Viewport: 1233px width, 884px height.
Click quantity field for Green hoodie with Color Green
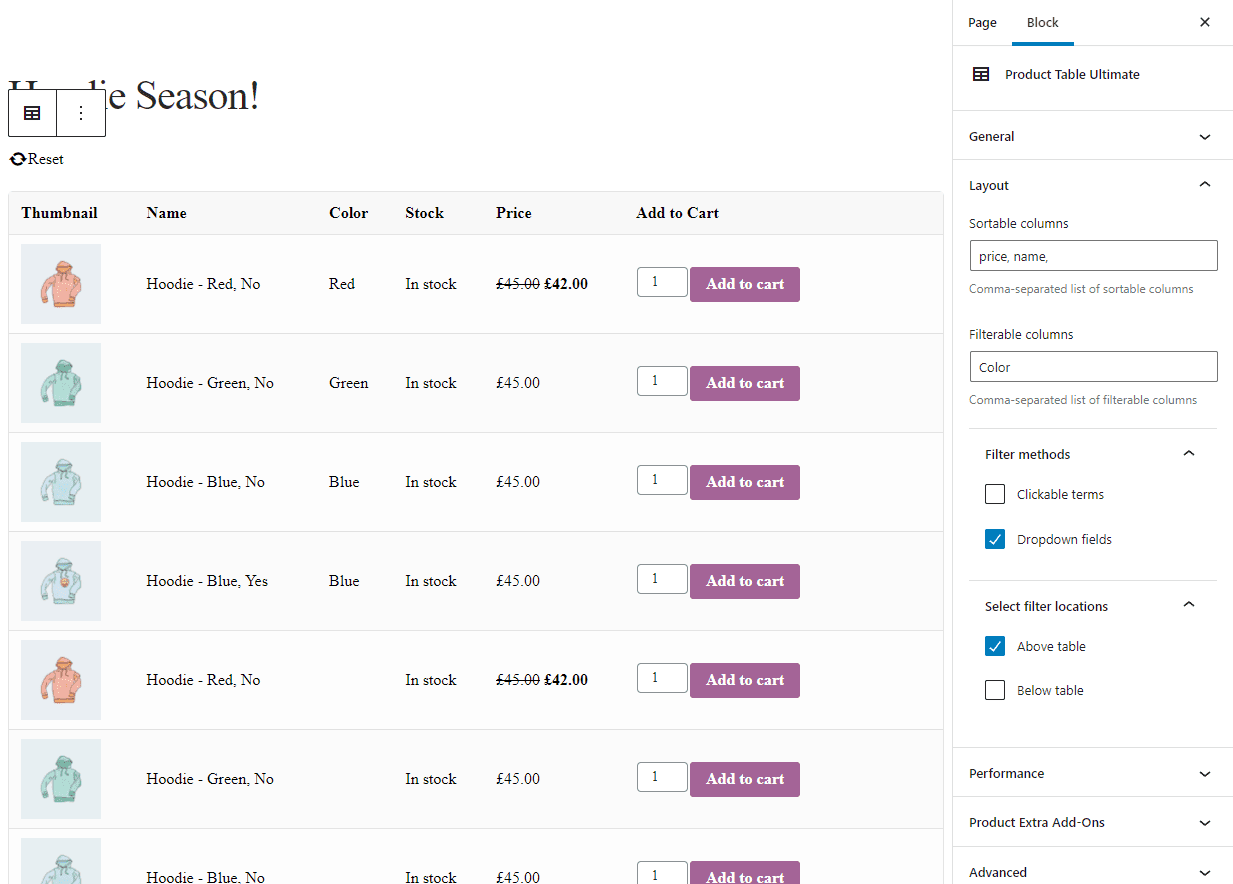(x=662, y=381)
